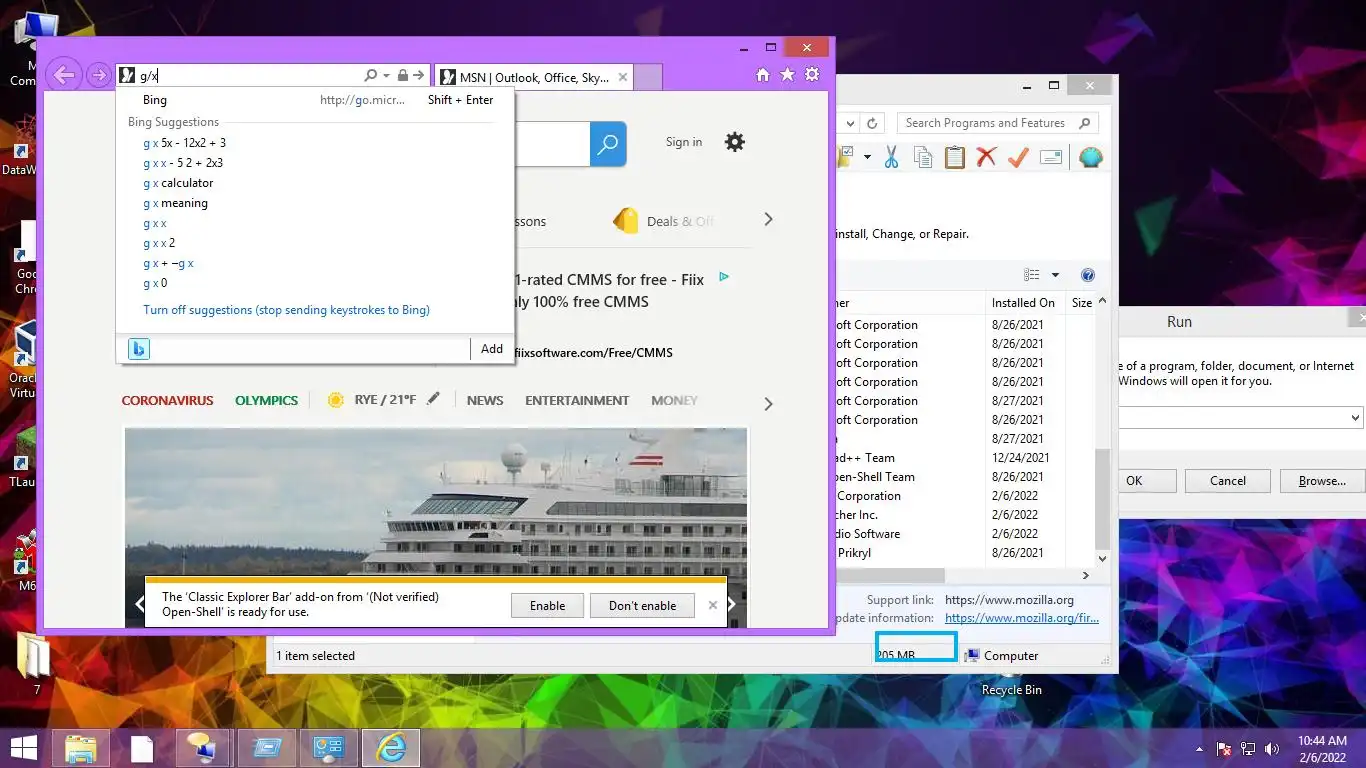Click the vertical scrollbar of the programs list

[x=1103, y=498]
